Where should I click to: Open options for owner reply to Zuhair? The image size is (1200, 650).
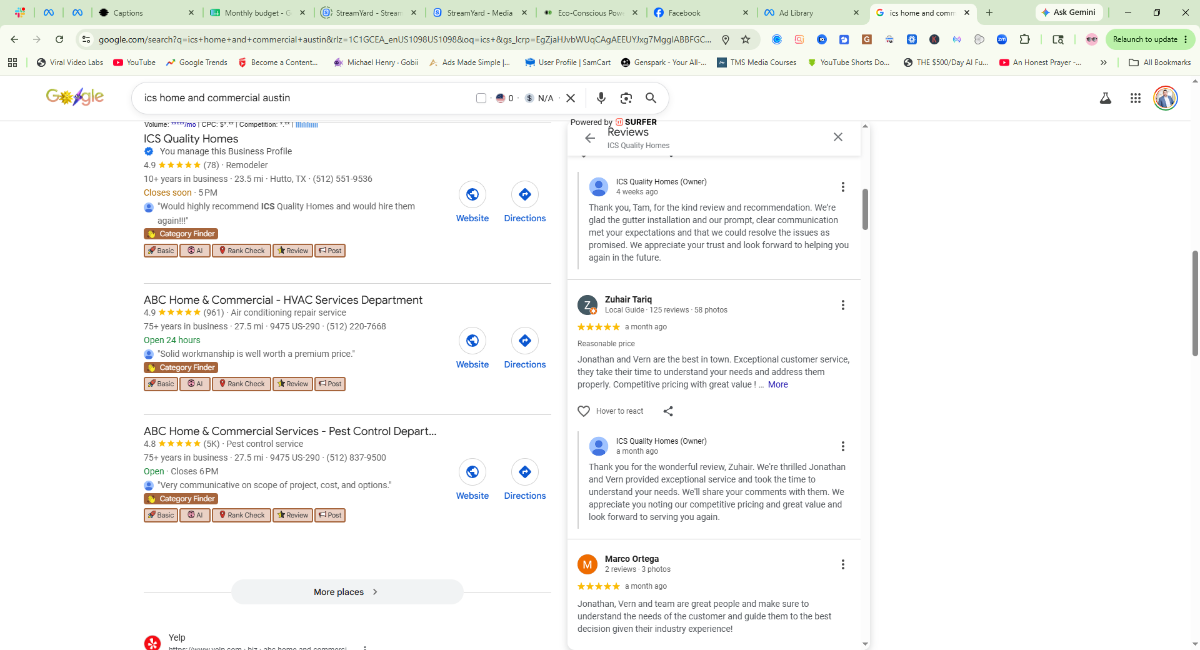pyautogui.click(x=843, y=446)
